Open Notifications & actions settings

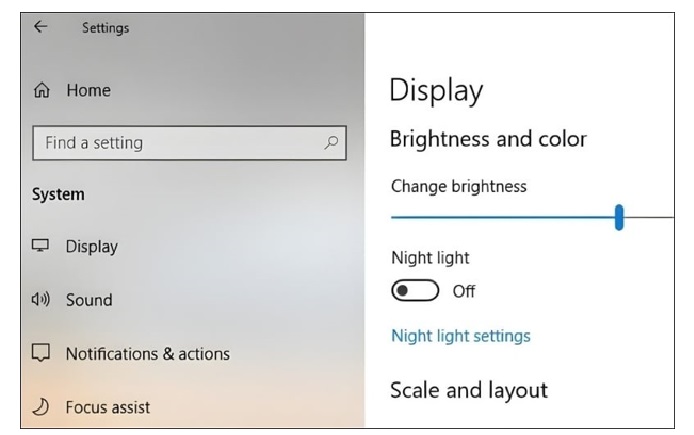pos(147,354)
